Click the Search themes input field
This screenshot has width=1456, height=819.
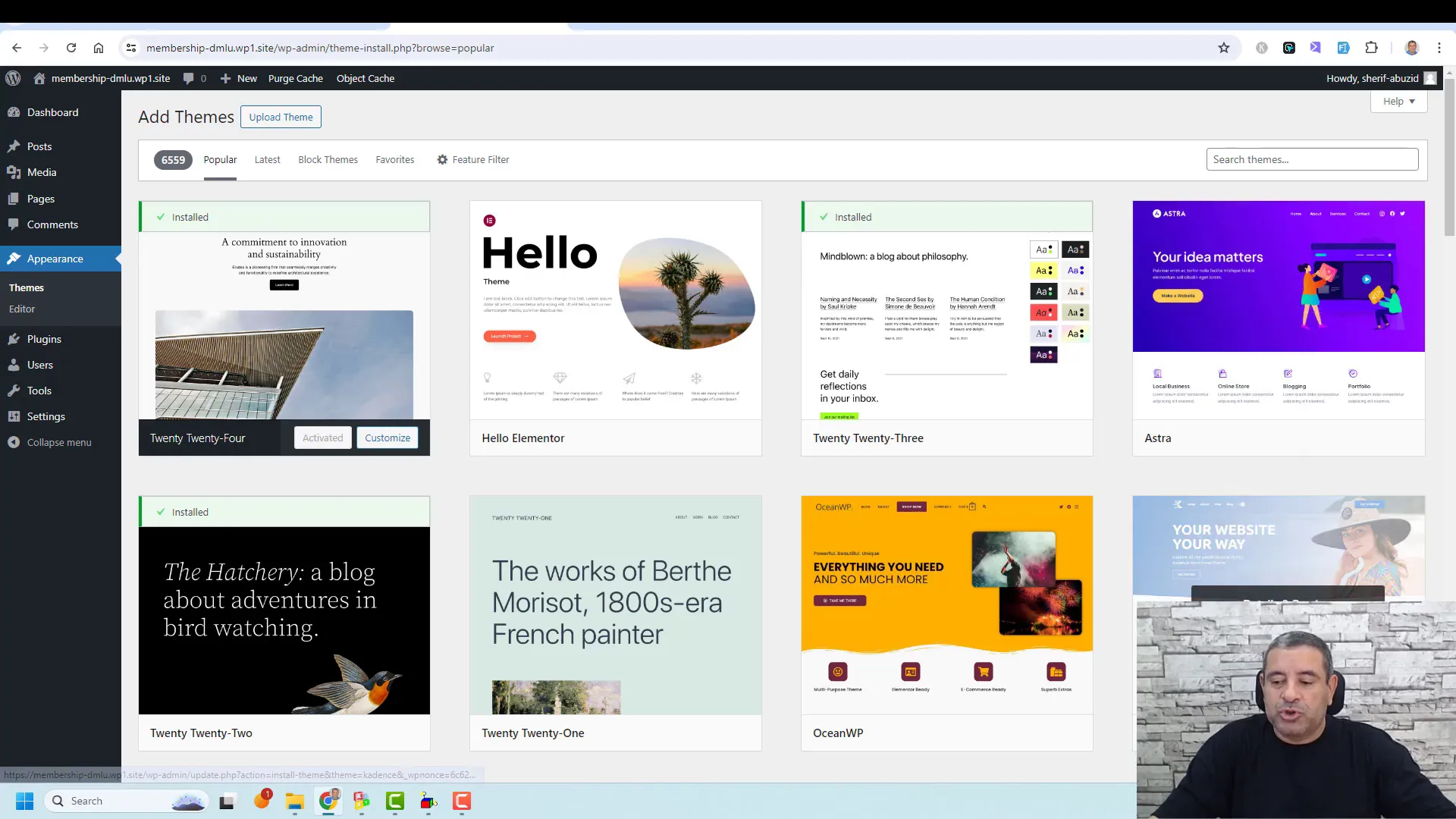[1312, 159]
